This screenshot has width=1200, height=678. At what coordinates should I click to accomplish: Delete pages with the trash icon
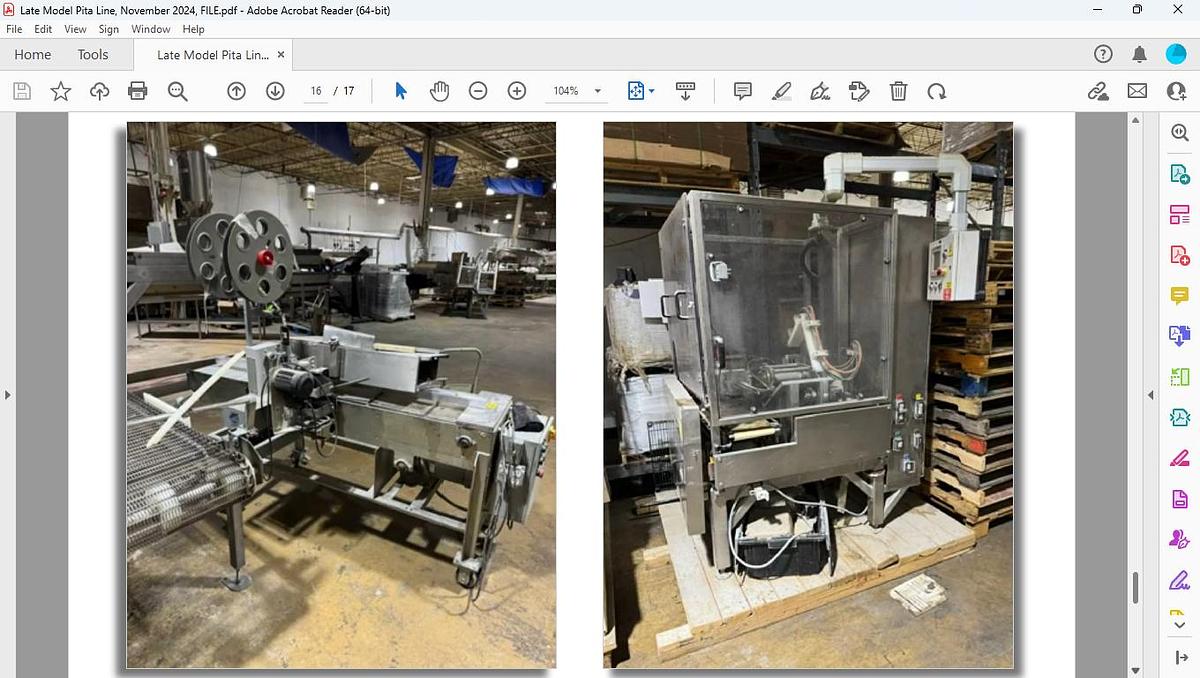click(898, 90)
